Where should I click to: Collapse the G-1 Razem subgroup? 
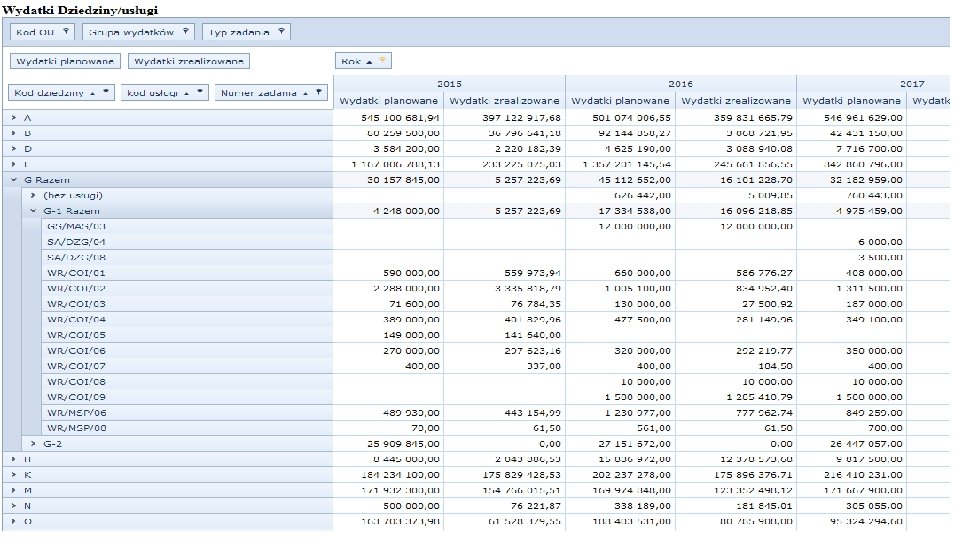click(33, 211)
